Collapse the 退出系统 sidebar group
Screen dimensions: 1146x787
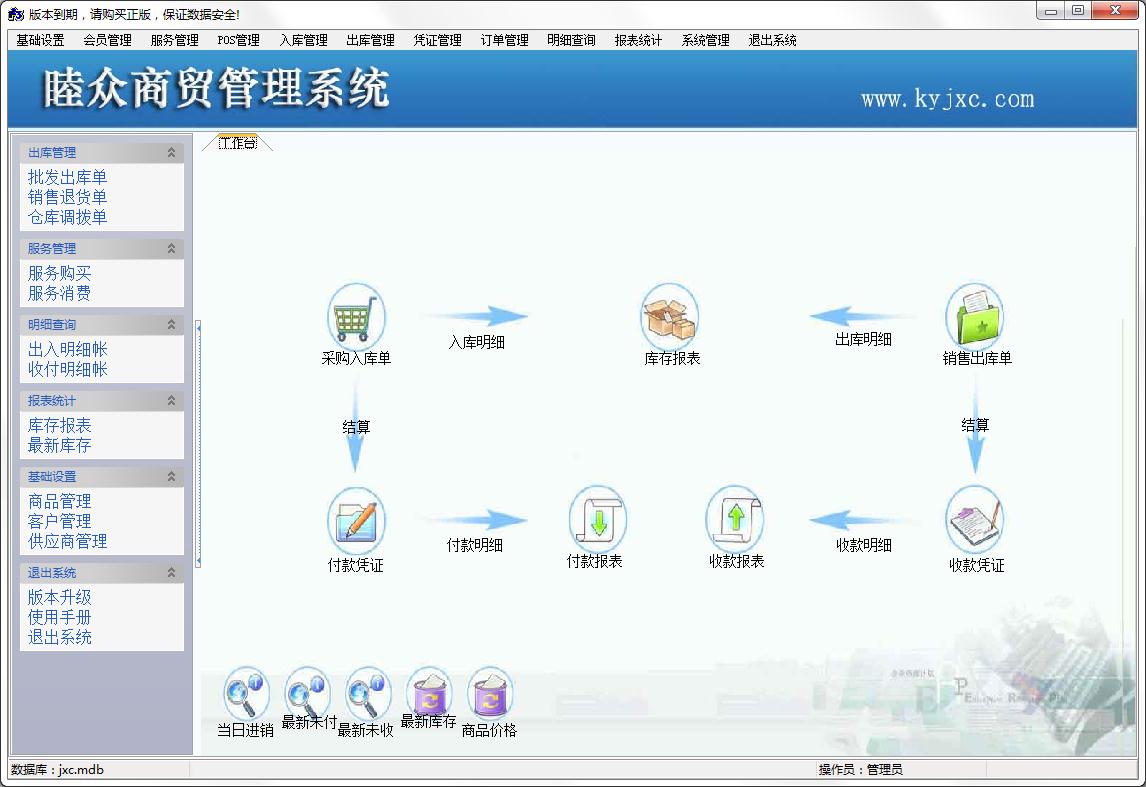(x=171, y=573)
